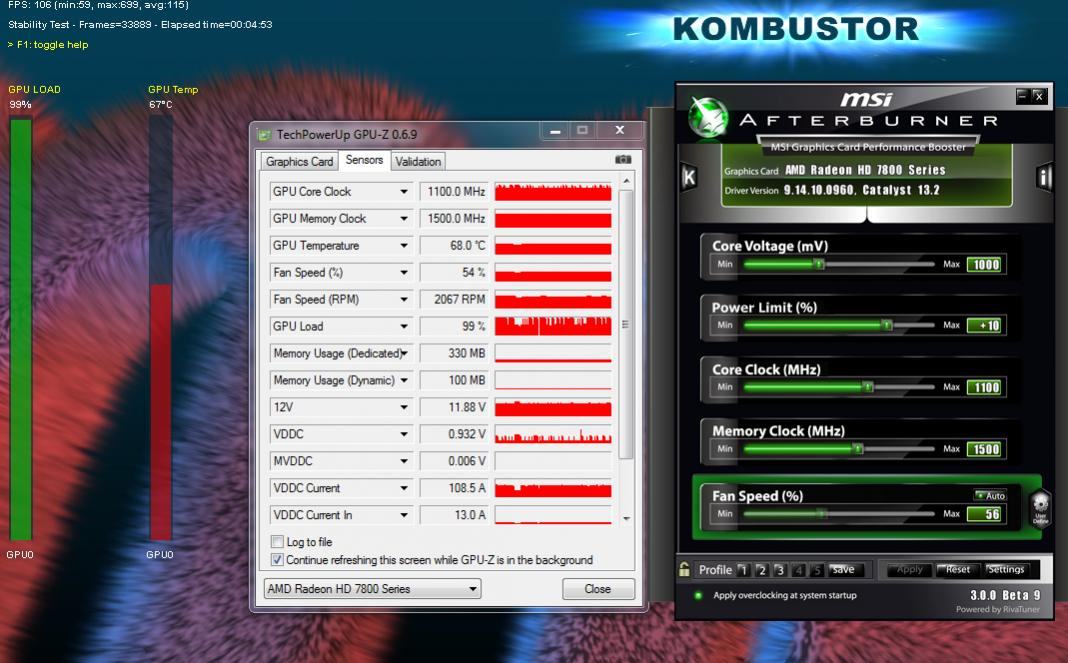Open the User Define fan settings

coord(1040,508)
